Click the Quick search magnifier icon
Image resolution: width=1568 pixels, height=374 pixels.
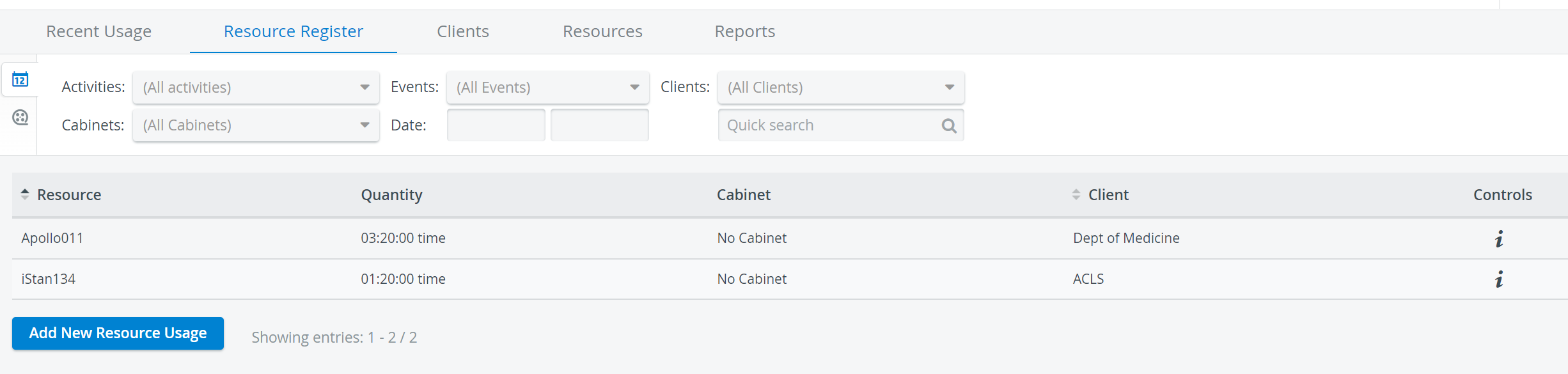point(949,126)
